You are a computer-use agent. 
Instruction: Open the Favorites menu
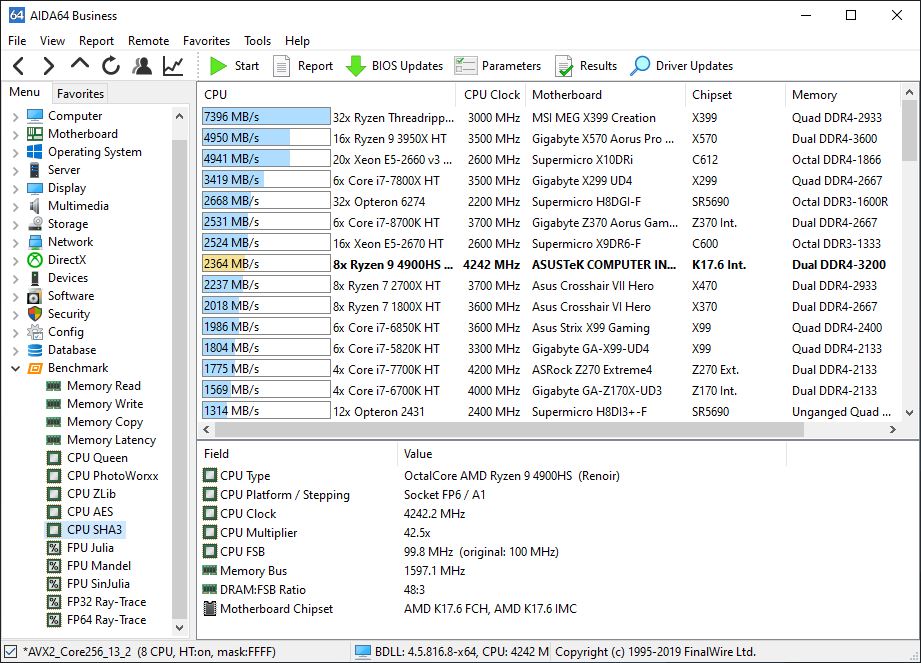[206, 41]
